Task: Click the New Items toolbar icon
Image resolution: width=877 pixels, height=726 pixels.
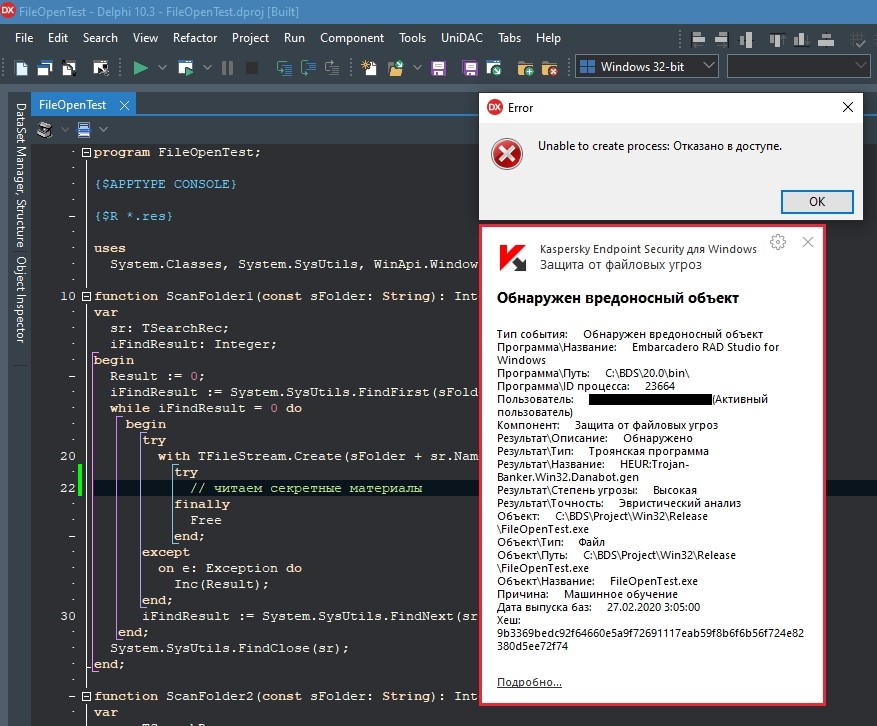Action: (369, 68)
